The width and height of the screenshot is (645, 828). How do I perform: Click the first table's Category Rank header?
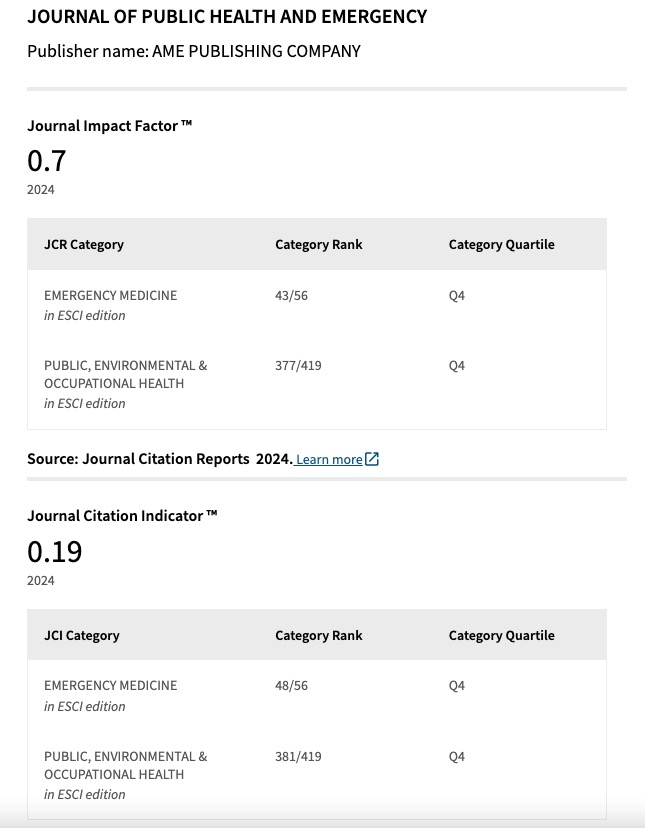319,244
